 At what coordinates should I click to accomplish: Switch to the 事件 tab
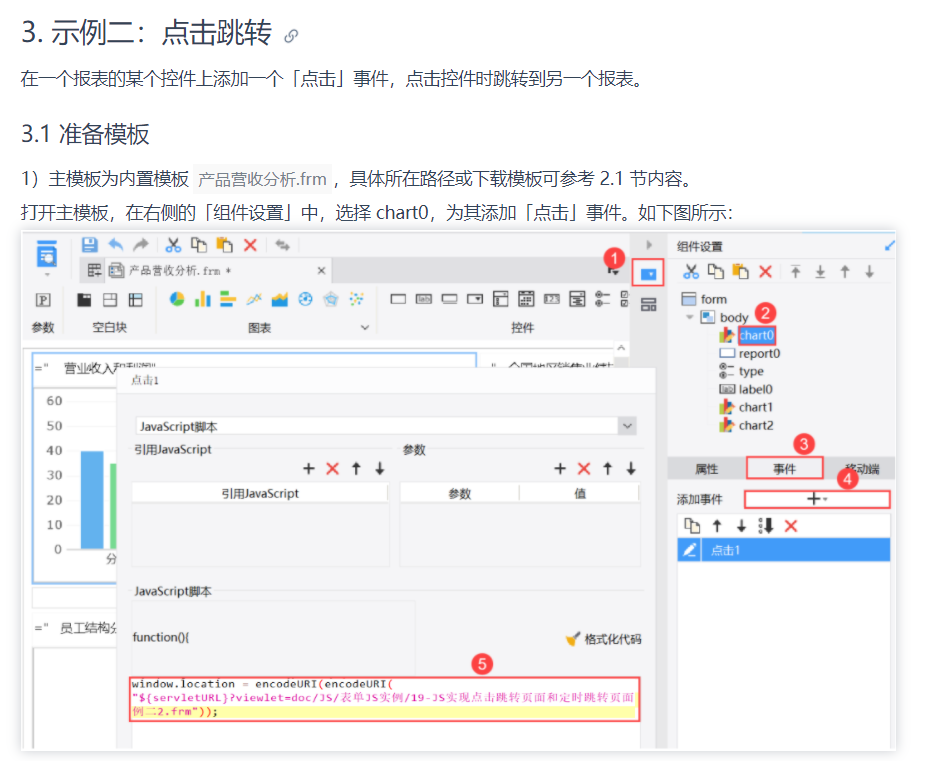coord(784,469)
